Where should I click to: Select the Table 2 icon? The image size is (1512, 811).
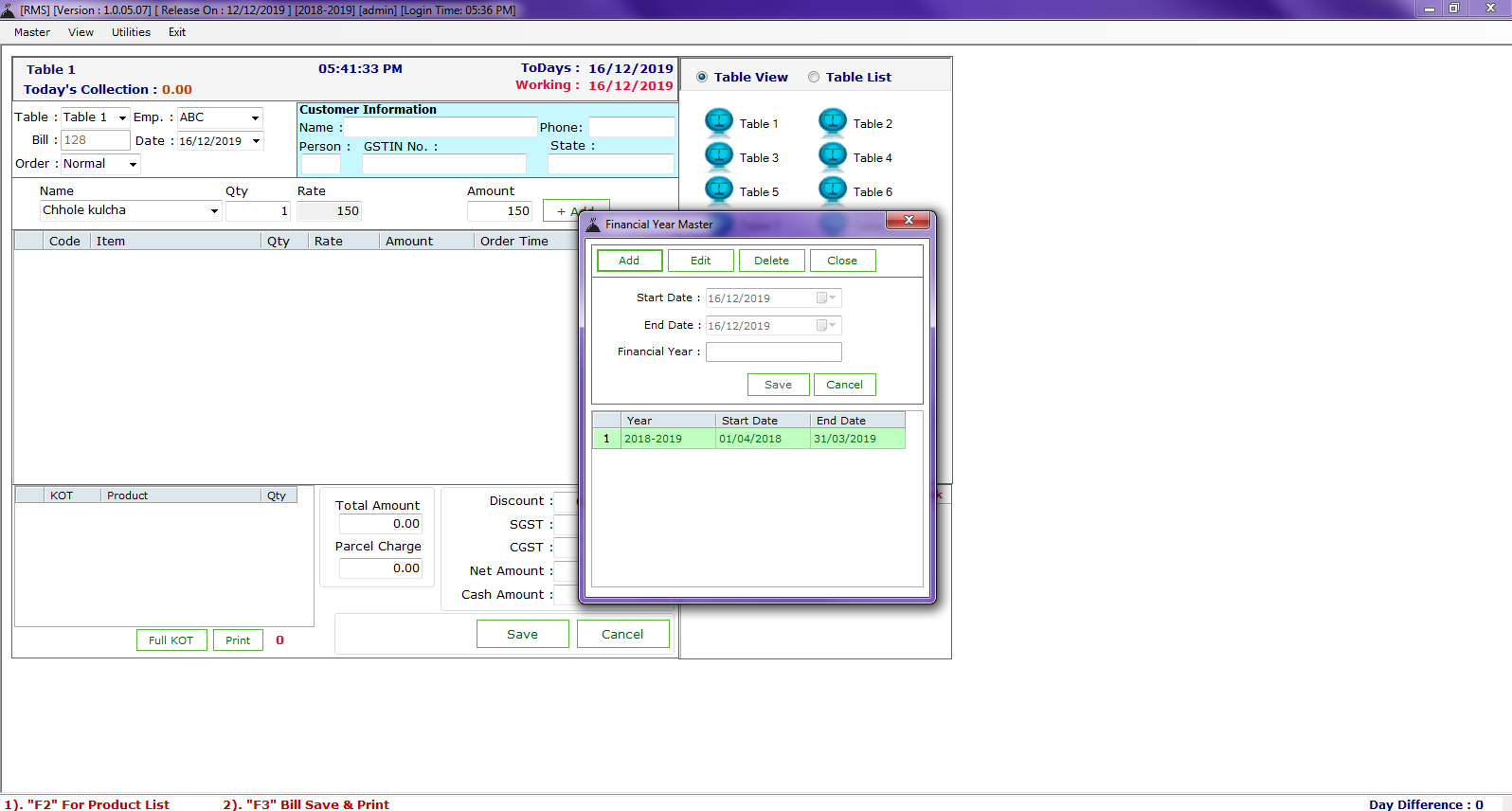click(833, 122)
